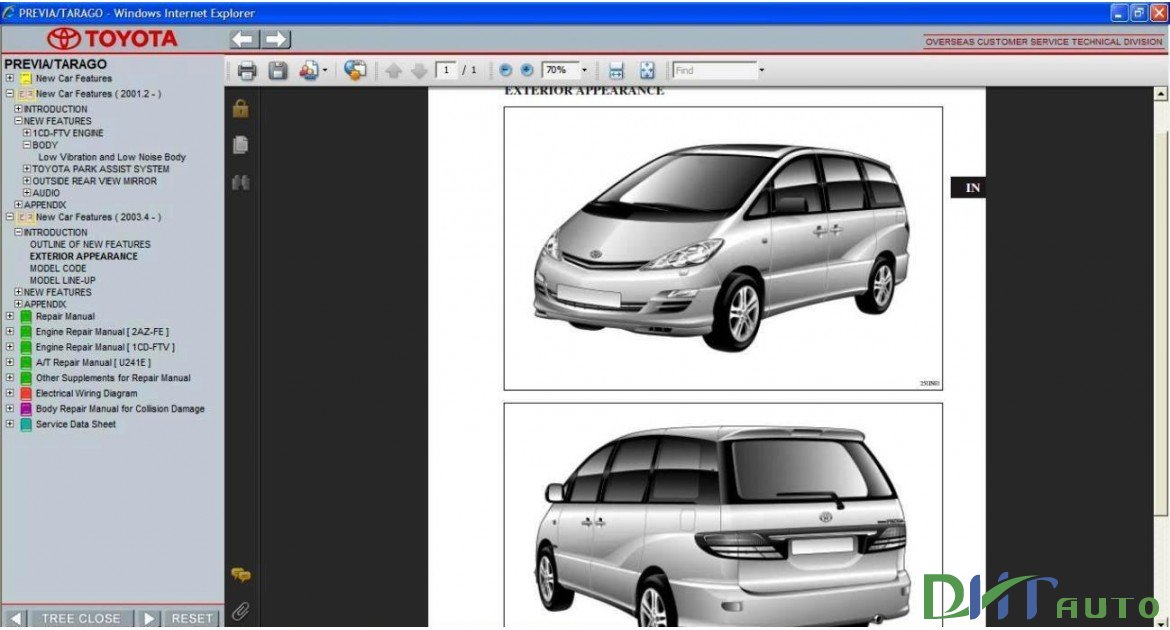Select the fit full page icon
The image size is (1170, 630).
pos(647,71)
